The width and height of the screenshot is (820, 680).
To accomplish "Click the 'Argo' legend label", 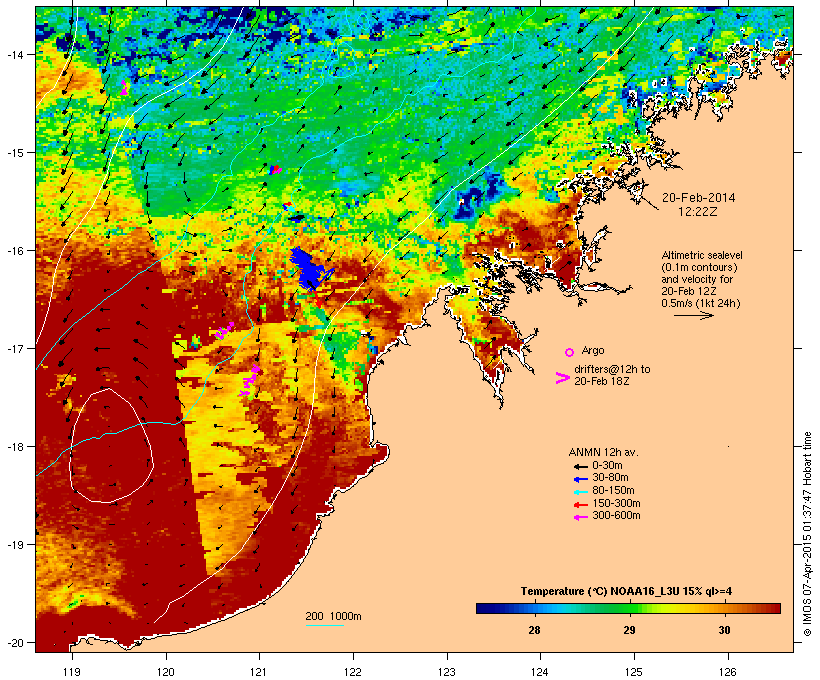I will [x=593, y=350].
